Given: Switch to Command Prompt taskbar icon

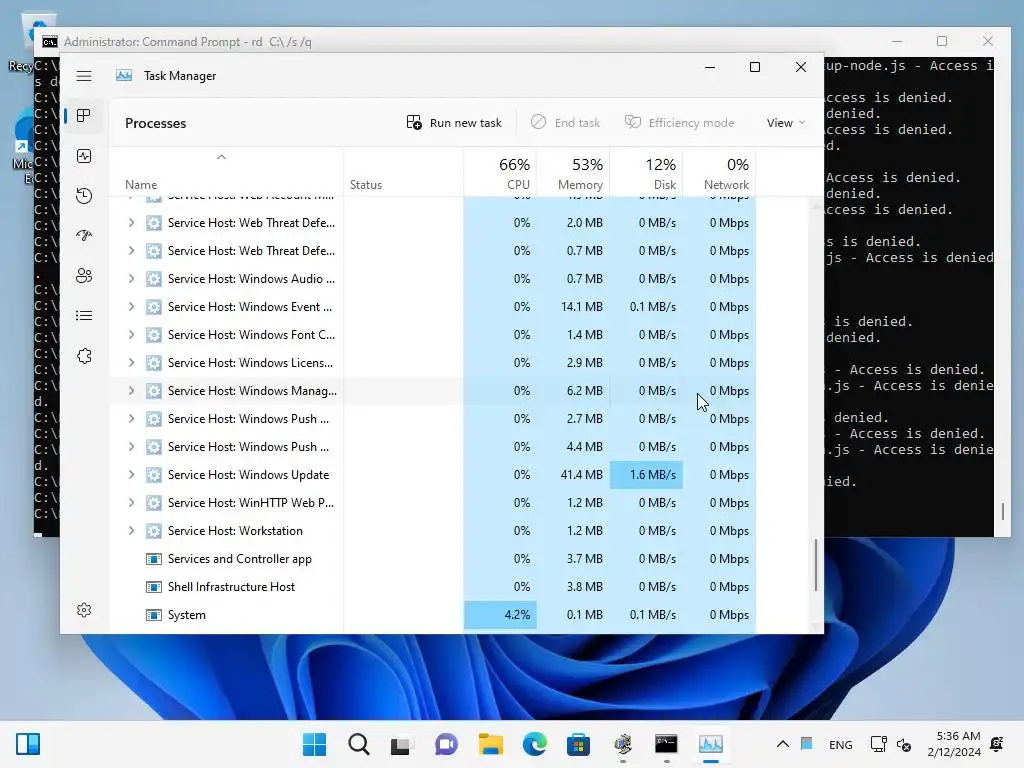Looking at the screenshot, I should click(x=667, y=744).
